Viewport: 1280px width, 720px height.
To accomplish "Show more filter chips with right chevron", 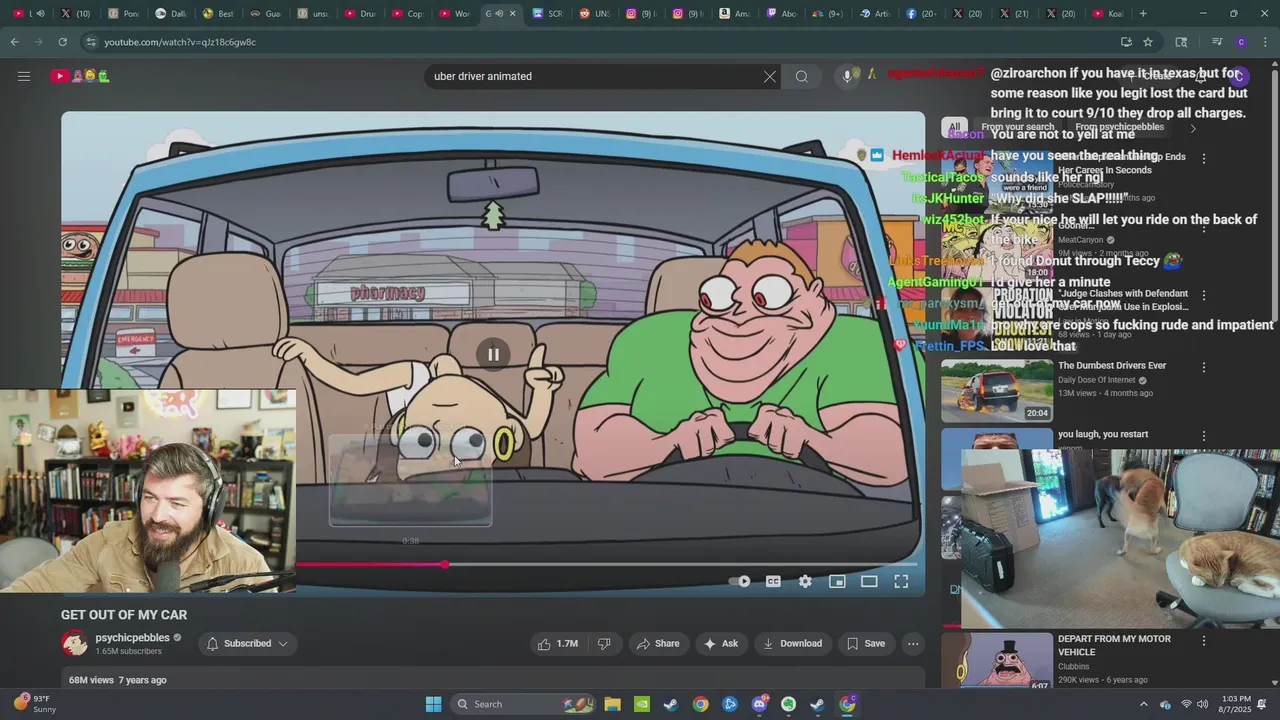I will 1192,128.
